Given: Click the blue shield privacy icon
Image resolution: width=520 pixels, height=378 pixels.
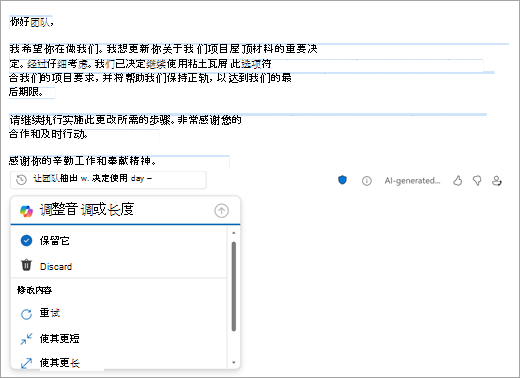Looking at the screenshot, I should [x=342, y=180].
